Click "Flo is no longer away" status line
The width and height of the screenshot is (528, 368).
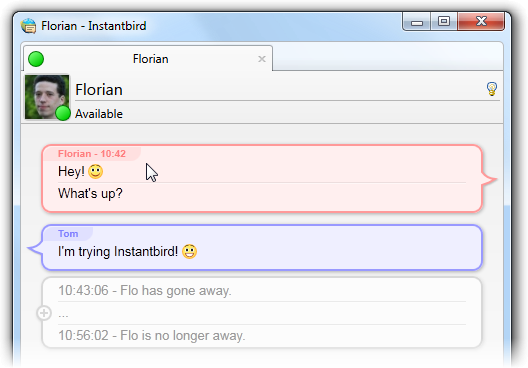(x=152, y=336)
